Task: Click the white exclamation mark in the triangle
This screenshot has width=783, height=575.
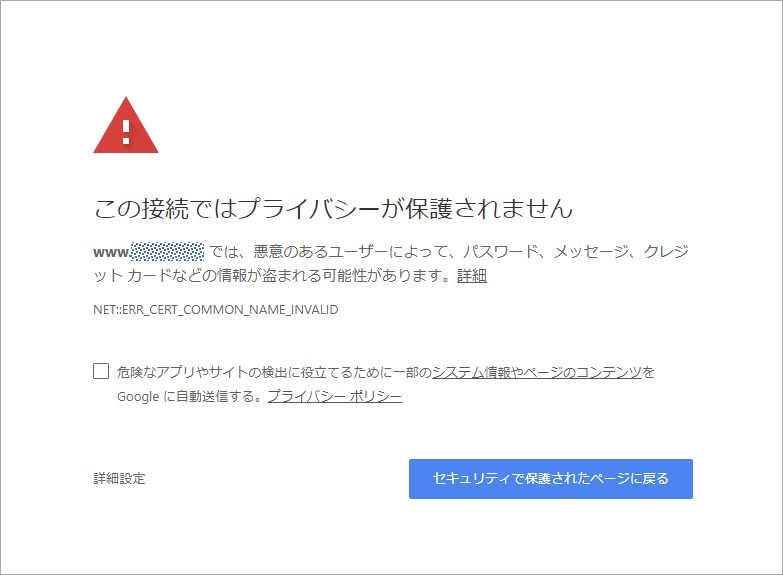Action: point(126,132)
